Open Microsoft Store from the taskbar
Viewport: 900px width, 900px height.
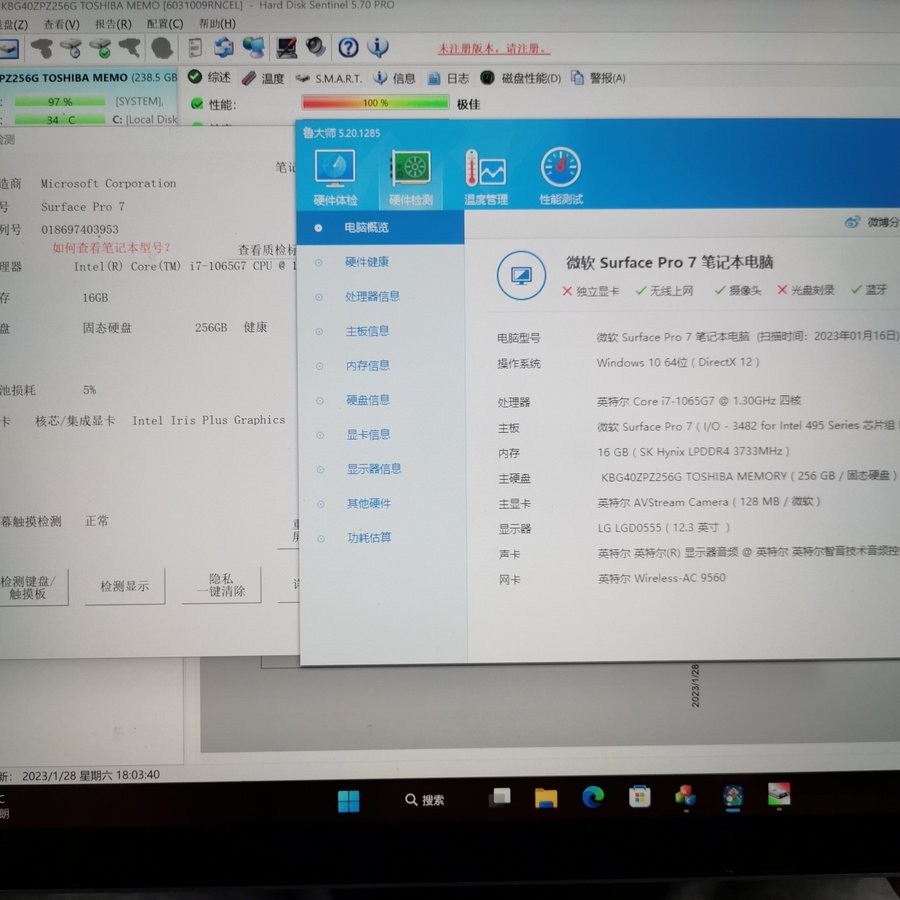[639, 797]
